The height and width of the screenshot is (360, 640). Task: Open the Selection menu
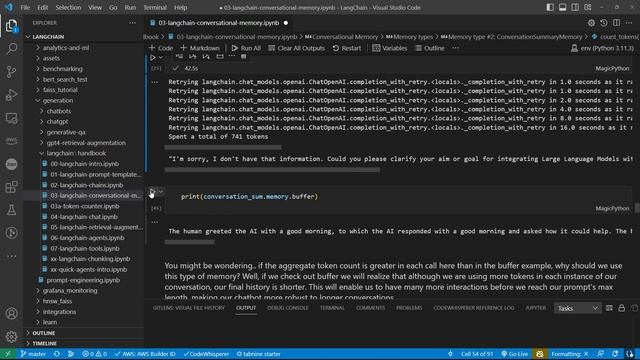[68, 7]
